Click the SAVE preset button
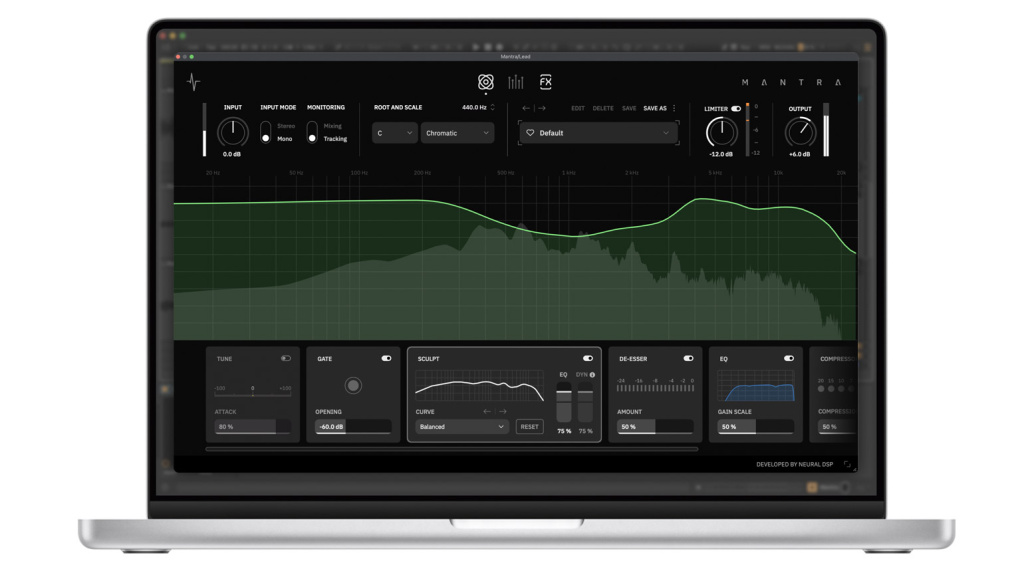 tap(629, 108)
